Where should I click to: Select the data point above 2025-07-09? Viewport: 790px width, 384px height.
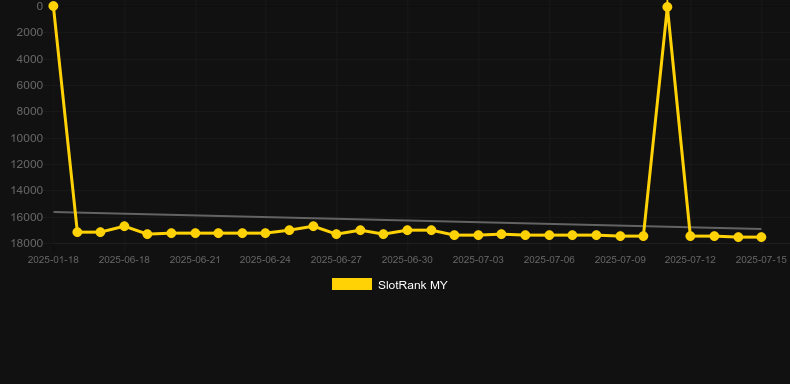pos(620,236)
